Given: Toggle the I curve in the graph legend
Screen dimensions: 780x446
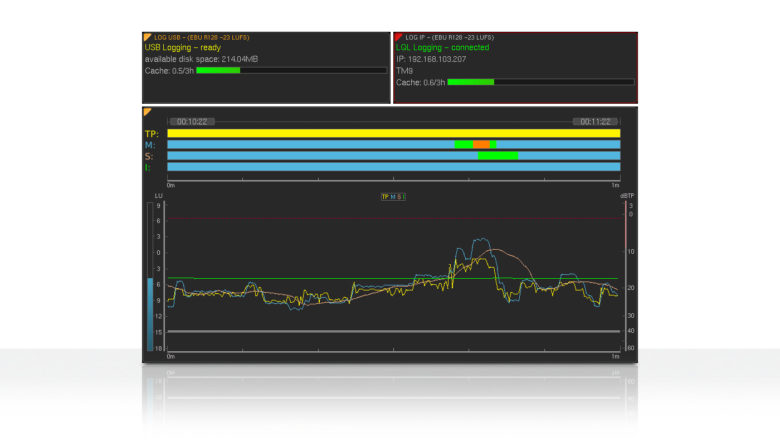Looking at the screenshot, I should coord(403,197).
